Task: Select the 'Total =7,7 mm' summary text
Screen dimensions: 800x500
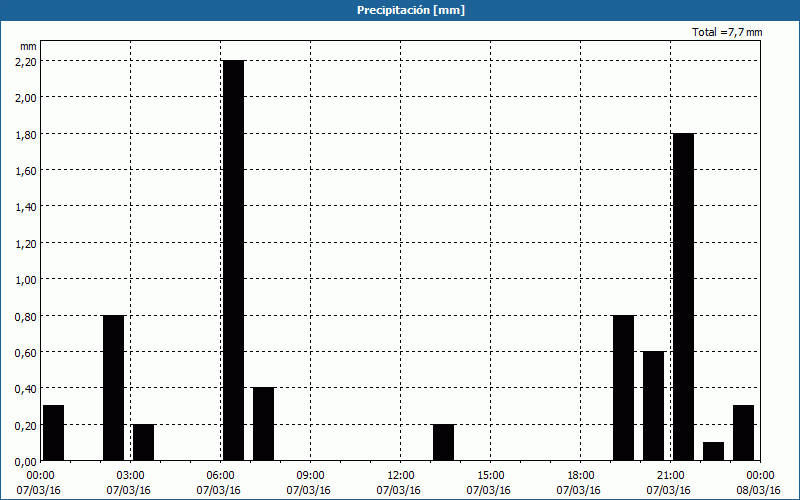Action: [x=727, y=32]
